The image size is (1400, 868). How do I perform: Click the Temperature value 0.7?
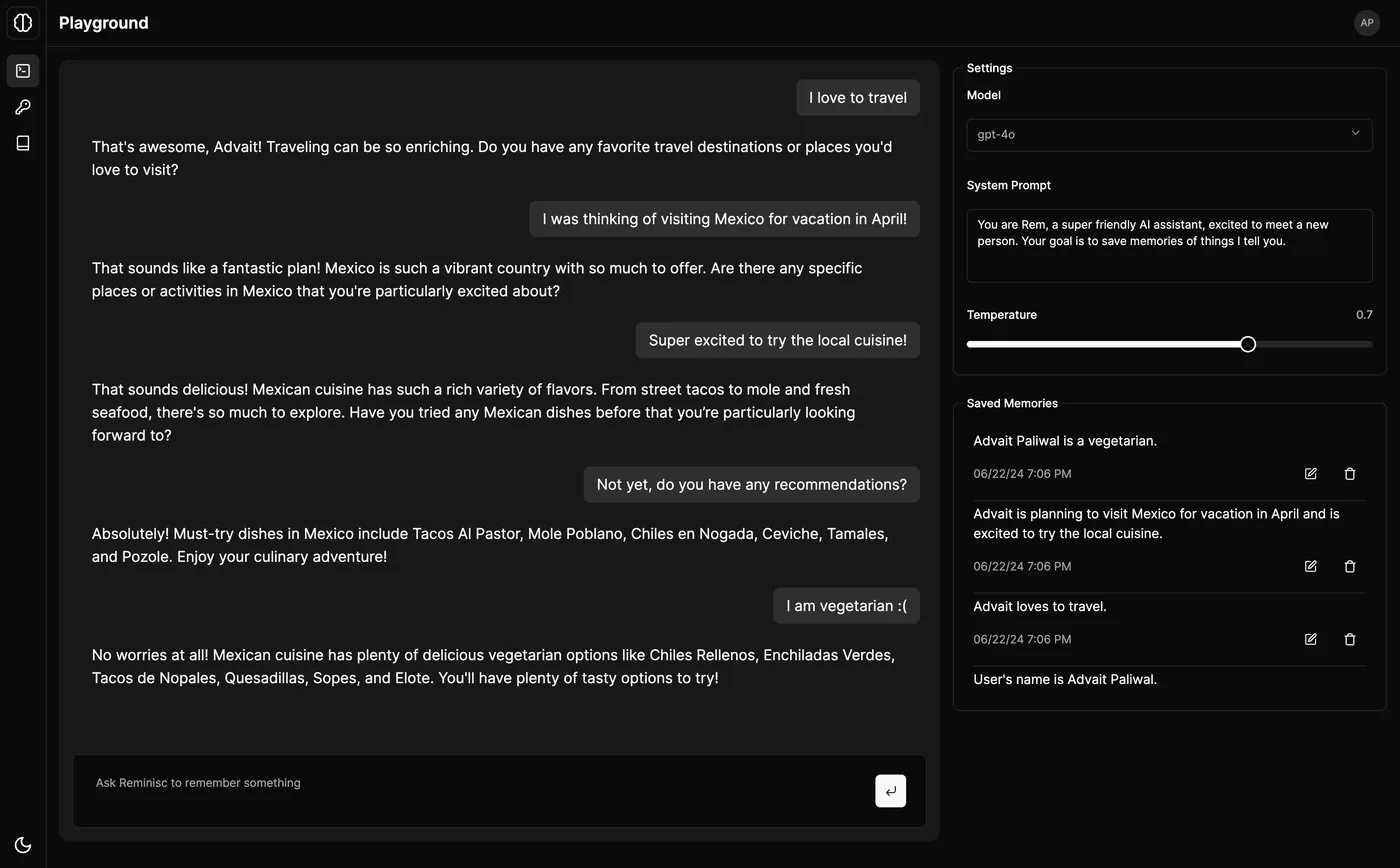(1364, 315)
